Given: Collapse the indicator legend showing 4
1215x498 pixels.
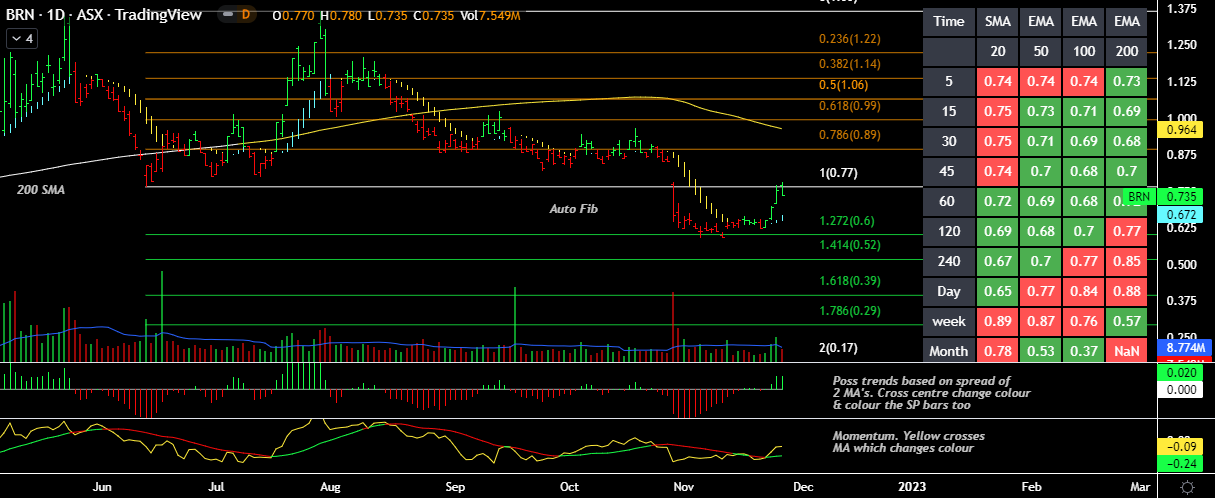Looking at the screenshot, I should (x=22, y=39).
